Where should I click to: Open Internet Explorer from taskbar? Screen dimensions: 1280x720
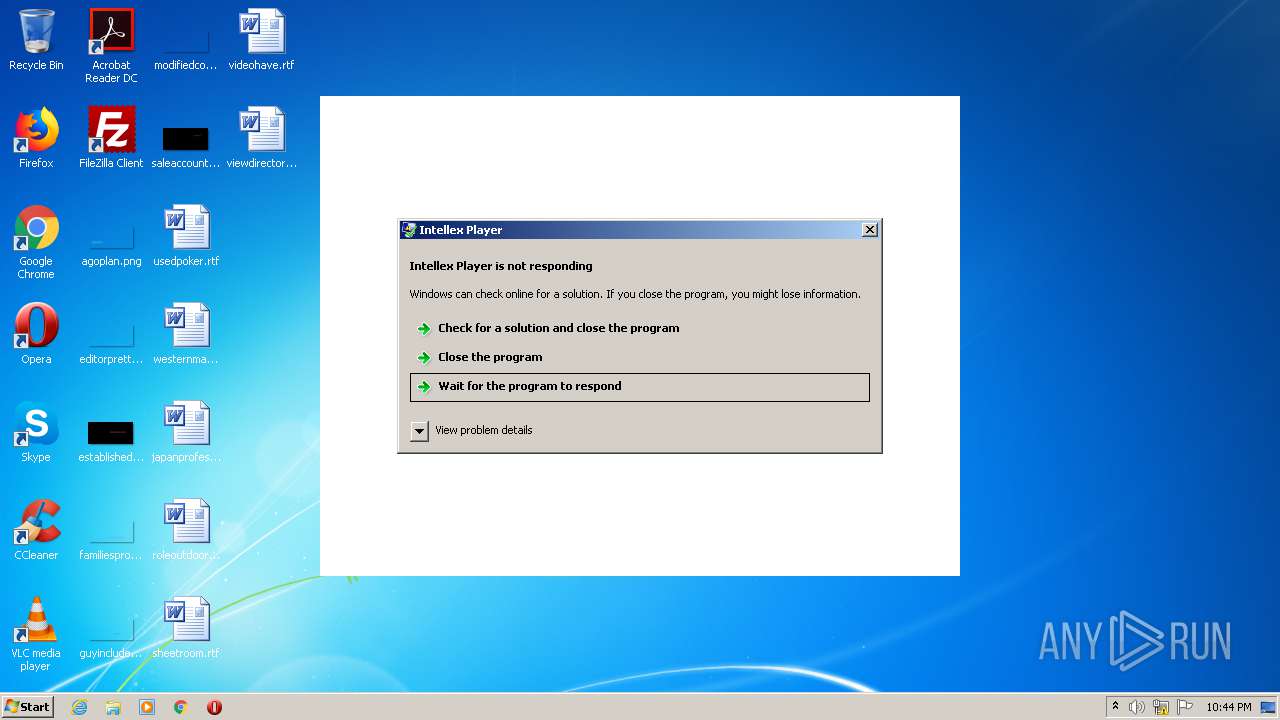(x=79, y=707)
